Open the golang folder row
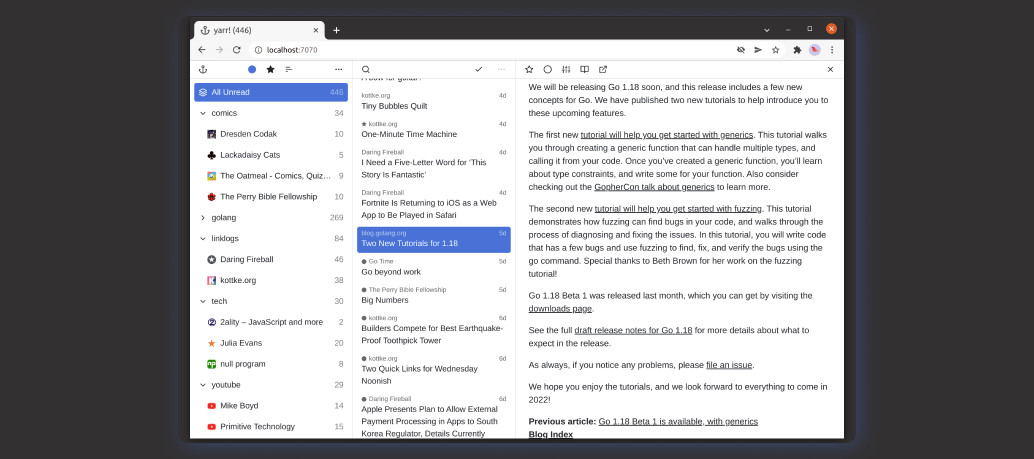The width and height of the screenshot is (1034, 459). point(271,218)
